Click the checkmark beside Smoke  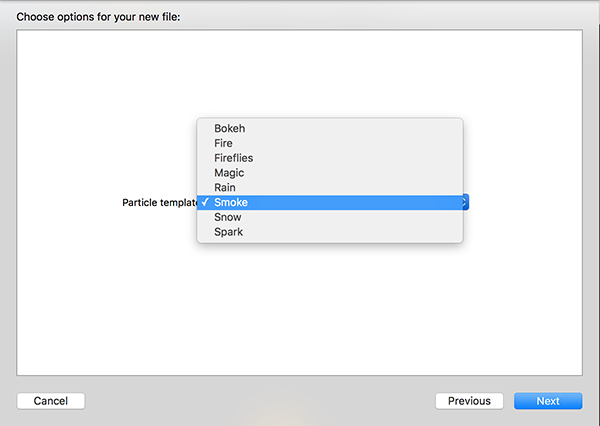pos(205,202)
